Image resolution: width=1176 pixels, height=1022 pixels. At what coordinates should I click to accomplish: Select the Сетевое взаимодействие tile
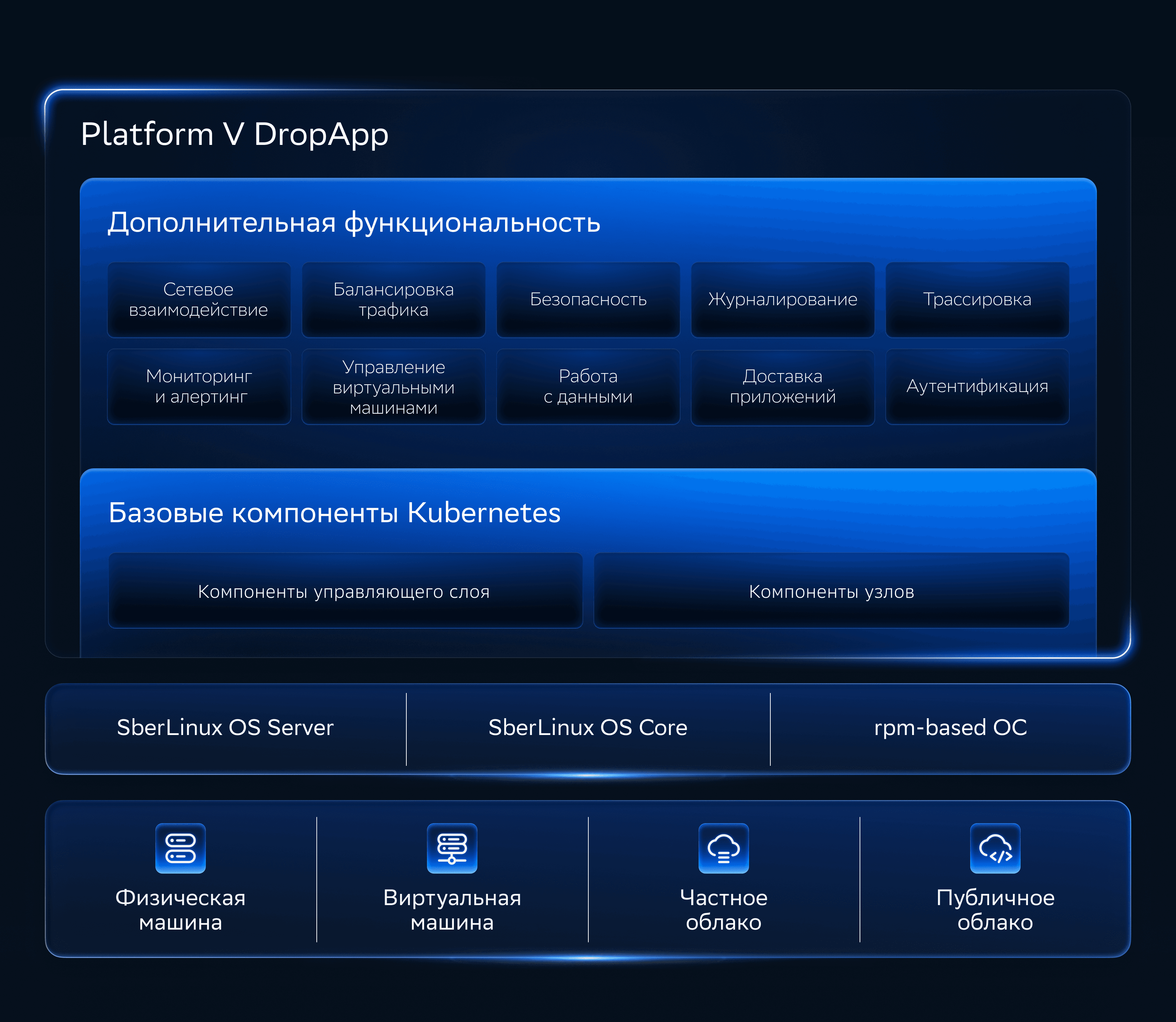pyautogui.click(x=198, y=299)
